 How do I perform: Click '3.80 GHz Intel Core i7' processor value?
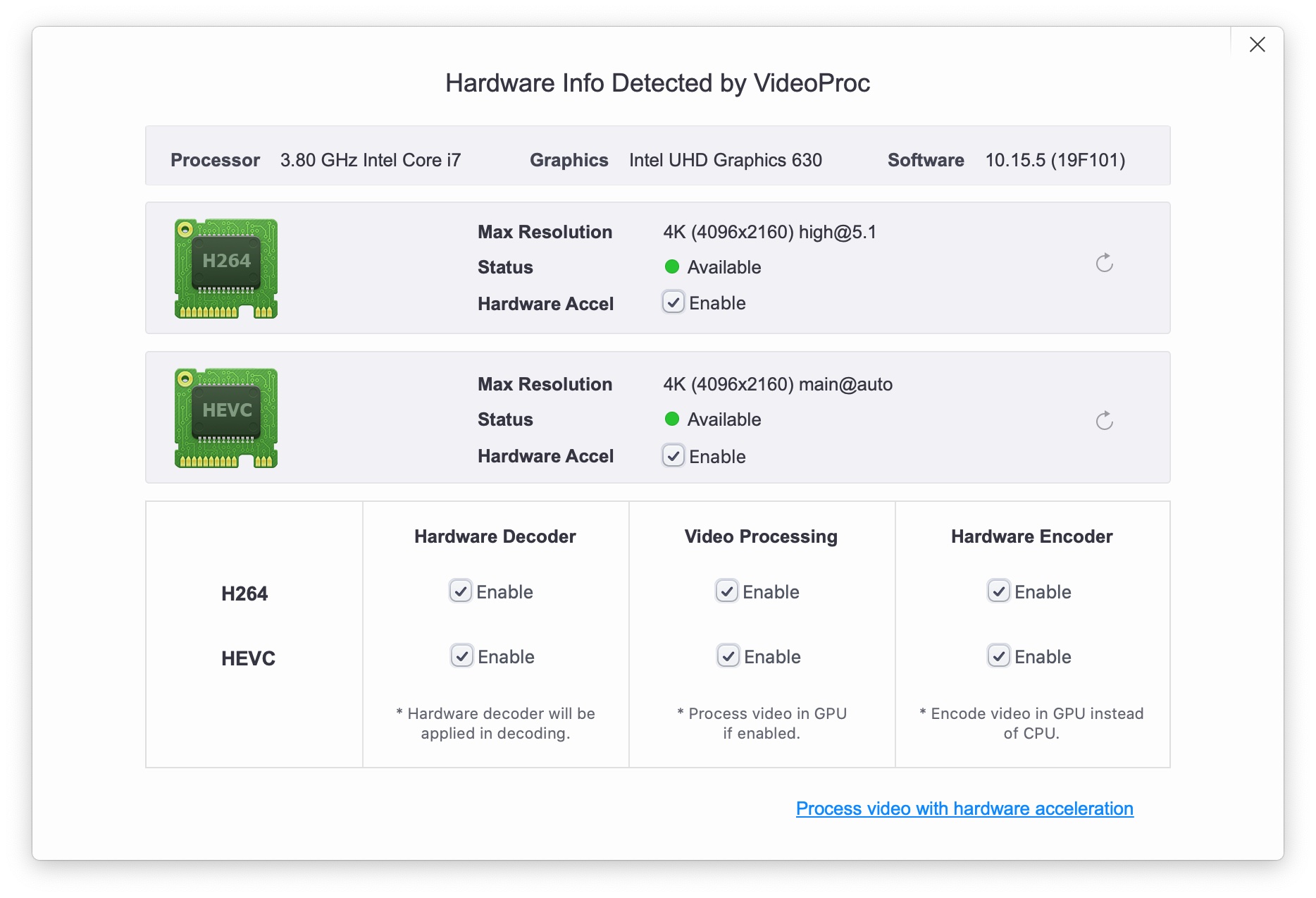[x=371, y=160]
